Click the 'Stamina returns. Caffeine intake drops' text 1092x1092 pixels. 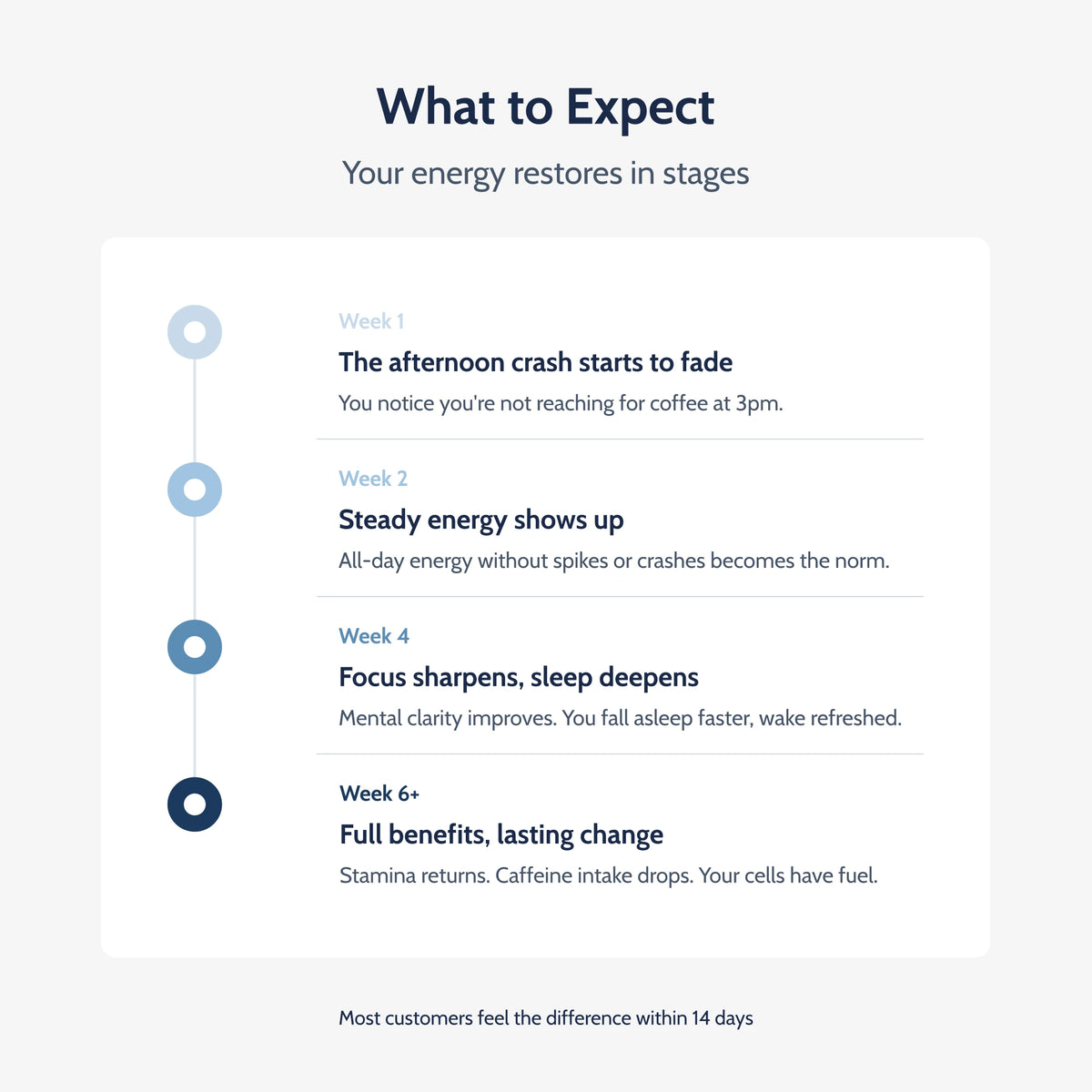point(609,876)
